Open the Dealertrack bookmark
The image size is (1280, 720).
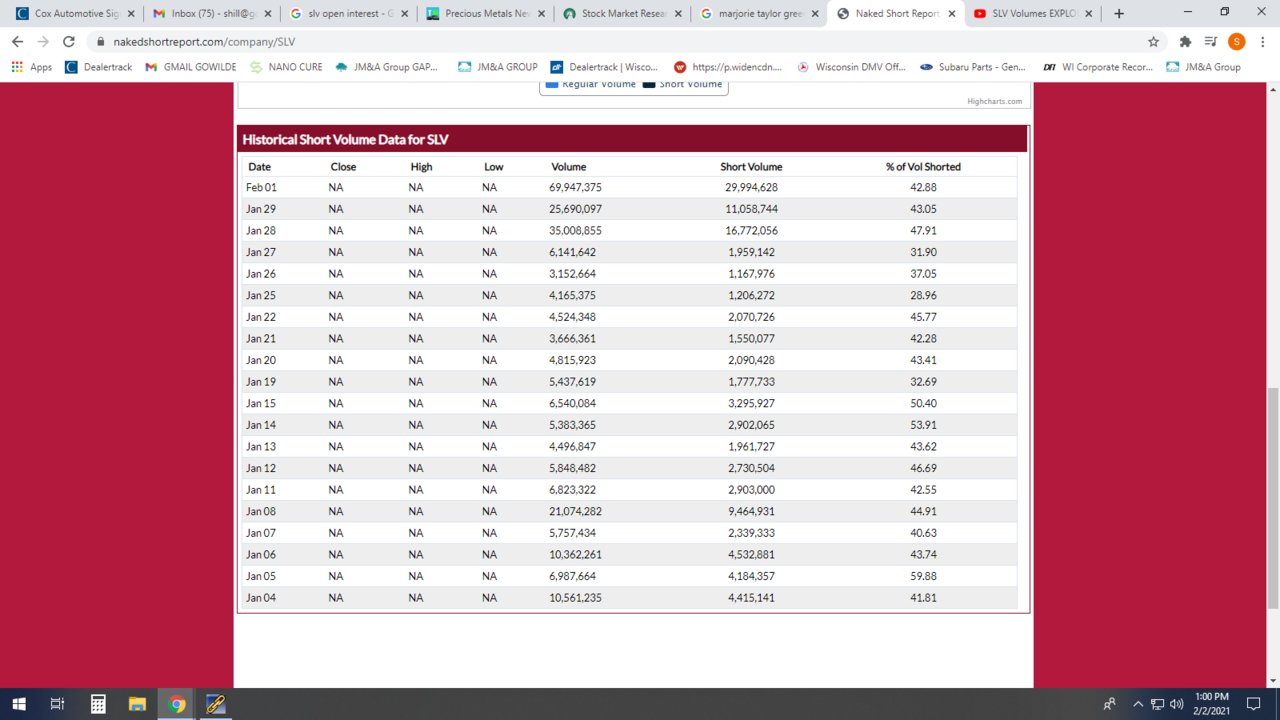tap(98, 67)
